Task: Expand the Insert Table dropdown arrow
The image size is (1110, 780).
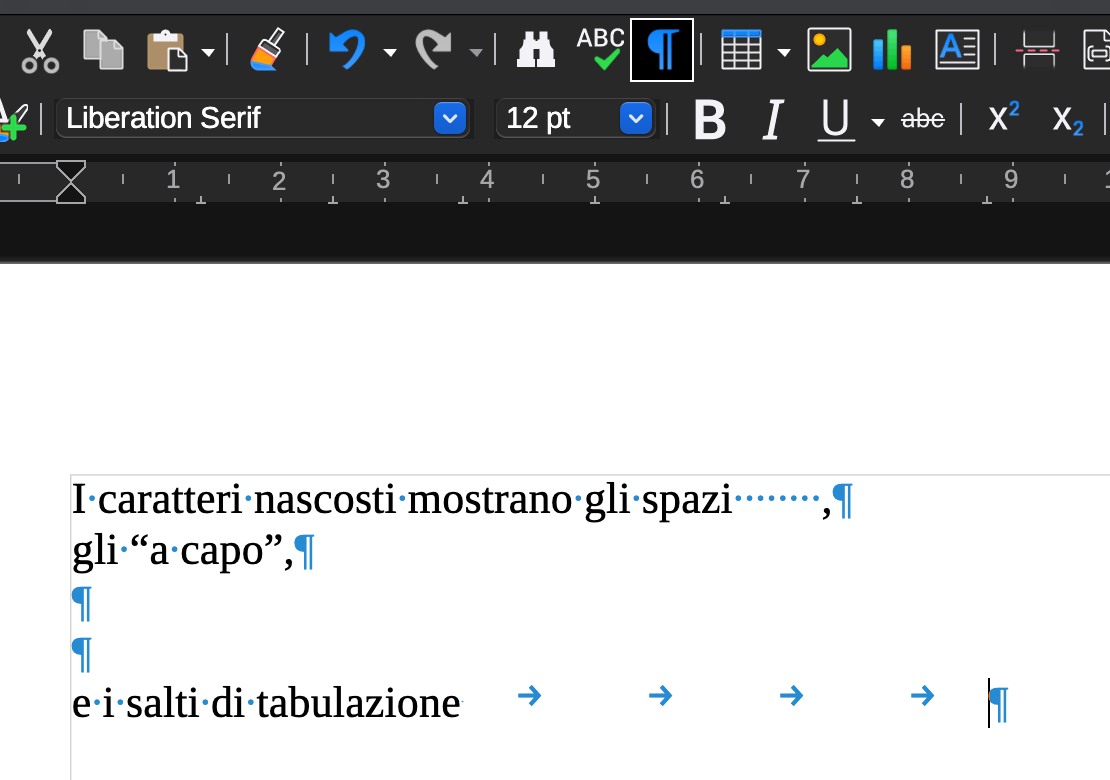Action: (x=784, y=52)
